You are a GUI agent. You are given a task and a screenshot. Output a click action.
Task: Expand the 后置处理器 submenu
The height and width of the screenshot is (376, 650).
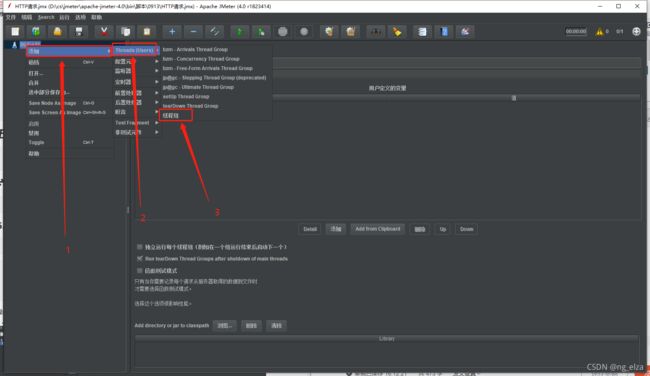coord(136,102)
